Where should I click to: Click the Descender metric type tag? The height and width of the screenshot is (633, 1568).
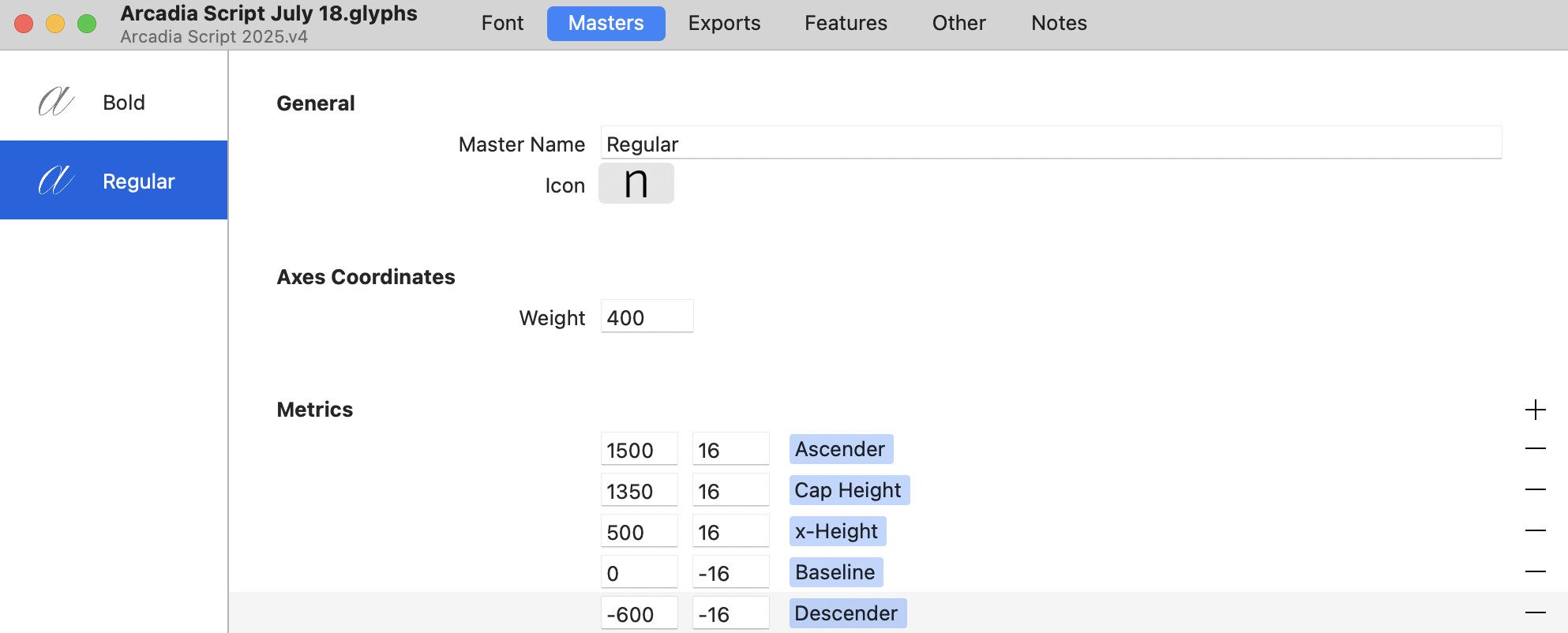point(847,613)
